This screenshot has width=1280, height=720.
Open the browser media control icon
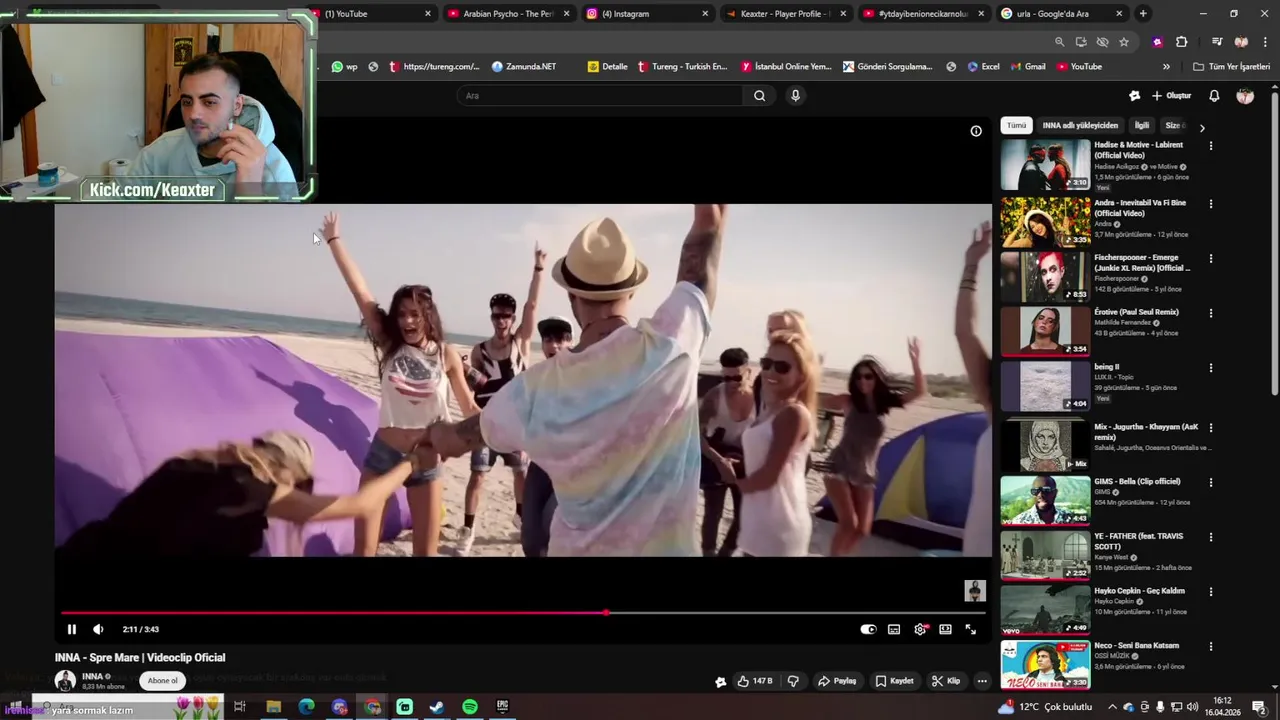1217,42
